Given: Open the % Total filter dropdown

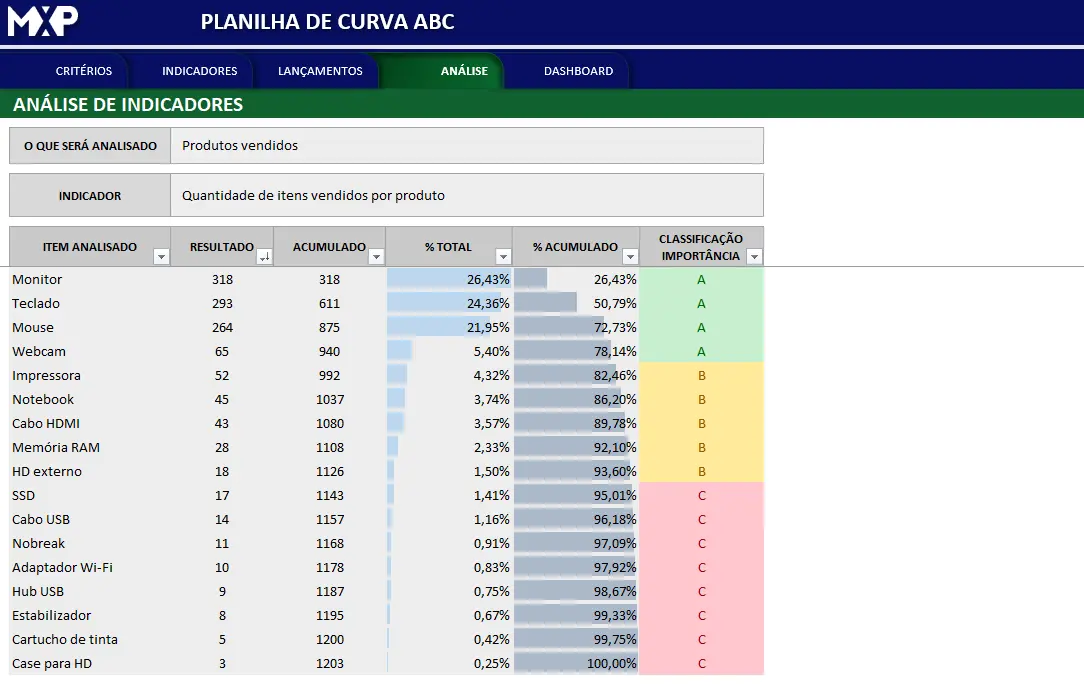Looking at the screenshot, I should click(x=503, y=257).
